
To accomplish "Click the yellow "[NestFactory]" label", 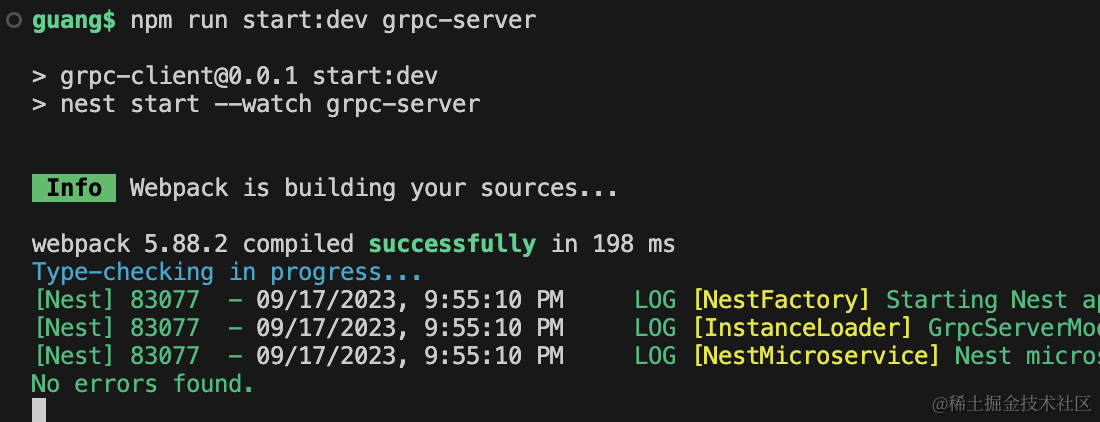I will pos(781,300).
